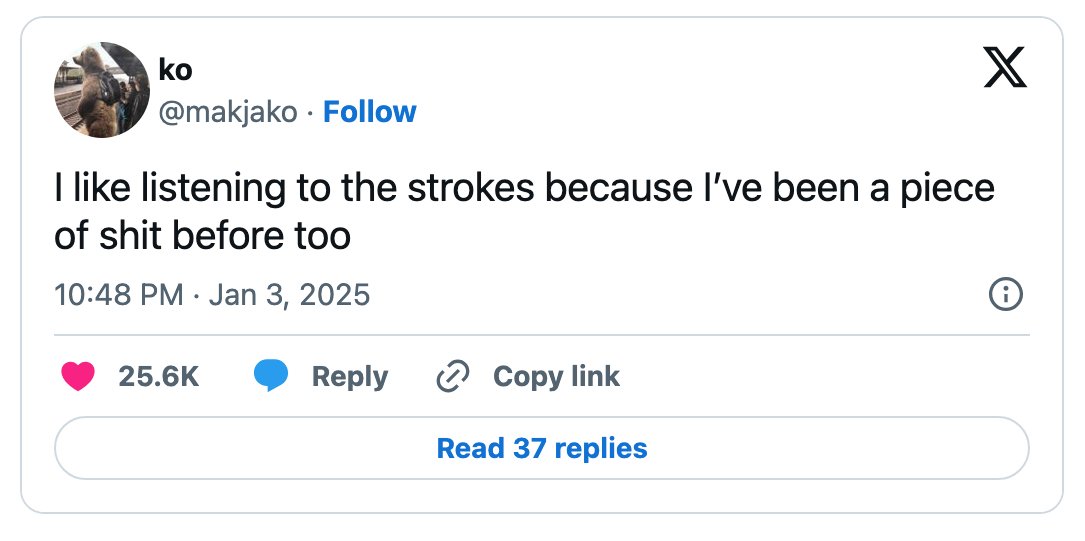This screenshot has height=541, width=1085.
Task: Copy the tweet link using Copy link text
Action: 556,376
